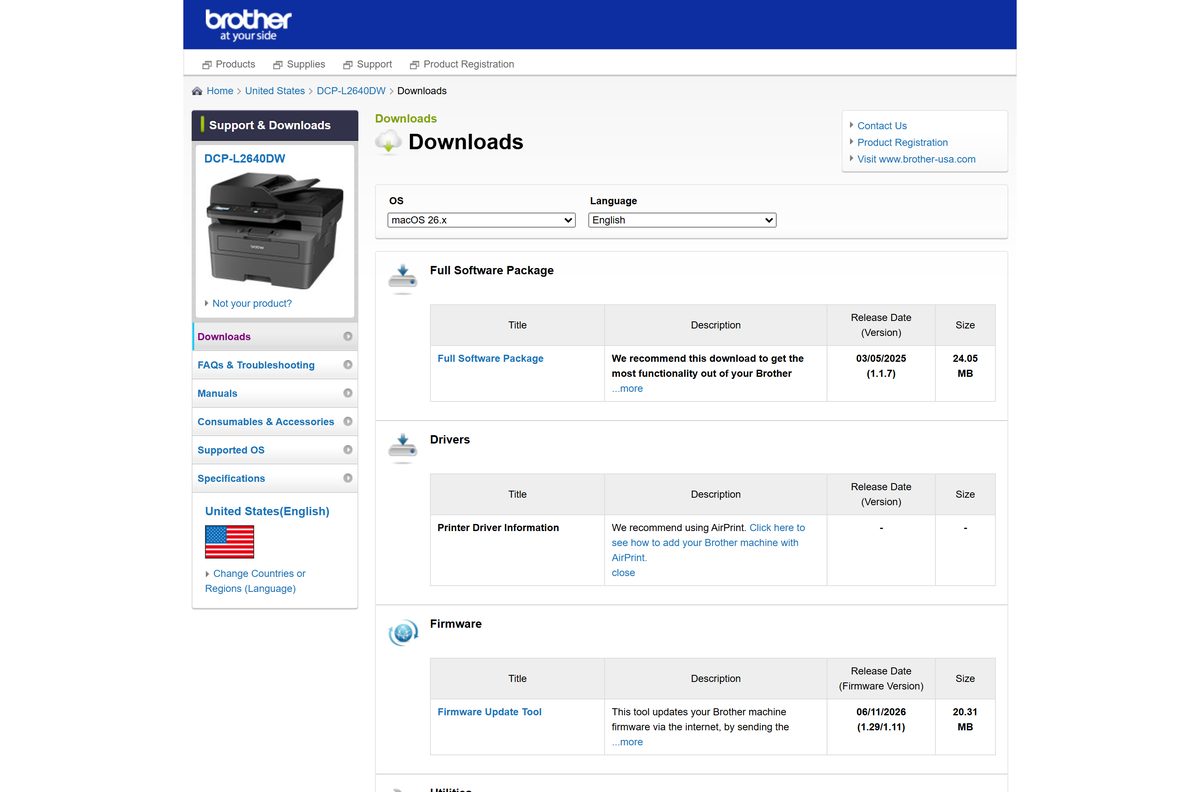
Task: Visit www.brother-usa.com link
Action: coord(916,159)
